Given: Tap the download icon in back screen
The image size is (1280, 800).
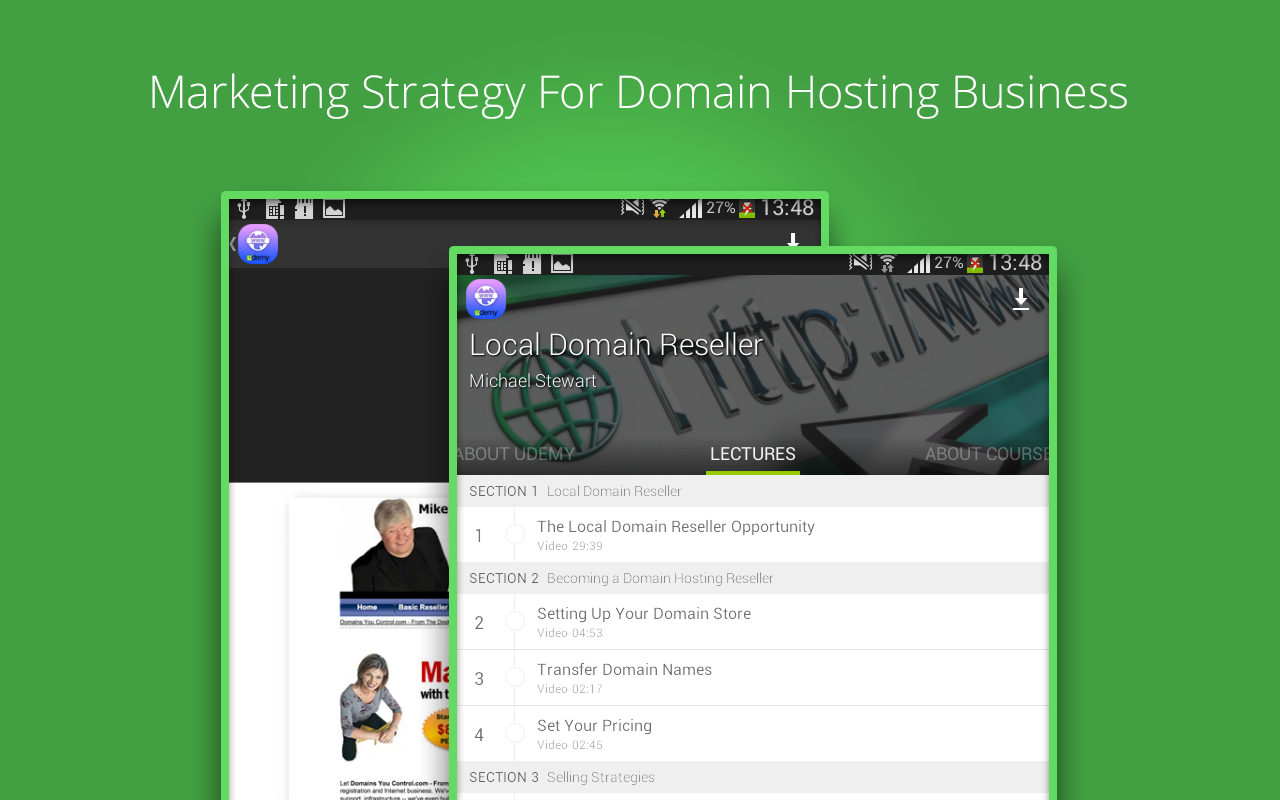Looking at the screenshot, I should pyautogui.click(x=793, y=241).
